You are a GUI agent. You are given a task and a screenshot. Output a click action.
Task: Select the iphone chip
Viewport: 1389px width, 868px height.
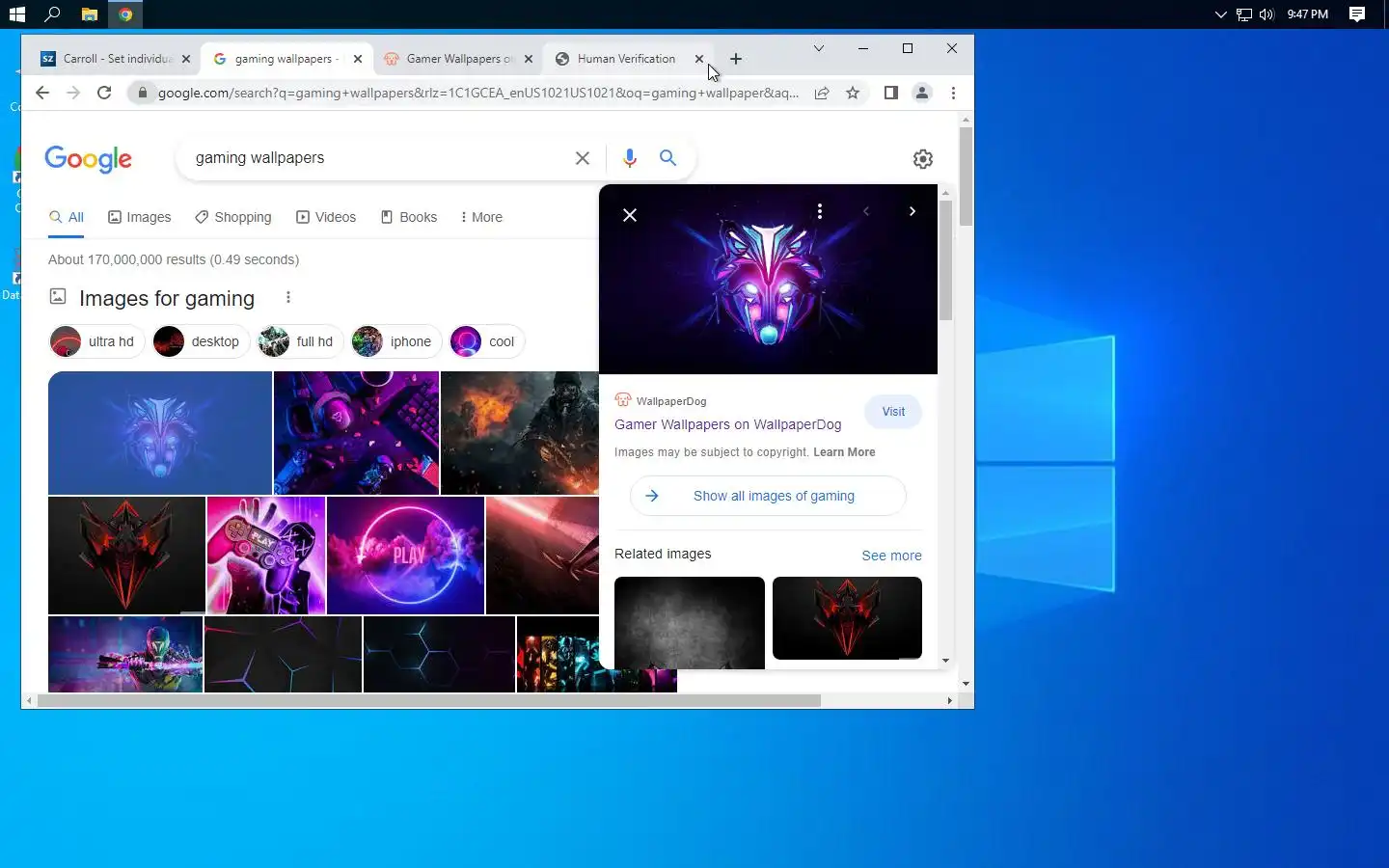click(x=396, y=341)
